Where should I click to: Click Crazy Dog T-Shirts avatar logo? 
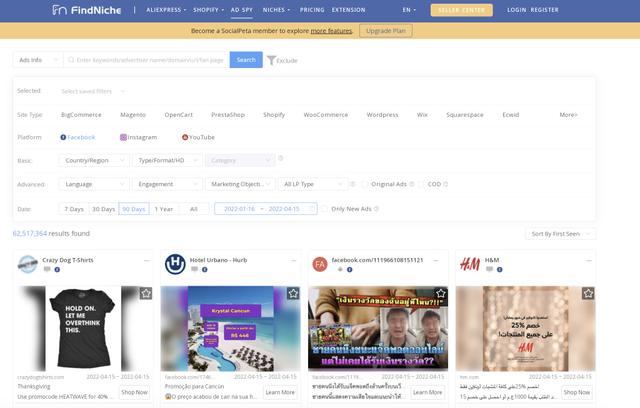click(x=28, y=264)
